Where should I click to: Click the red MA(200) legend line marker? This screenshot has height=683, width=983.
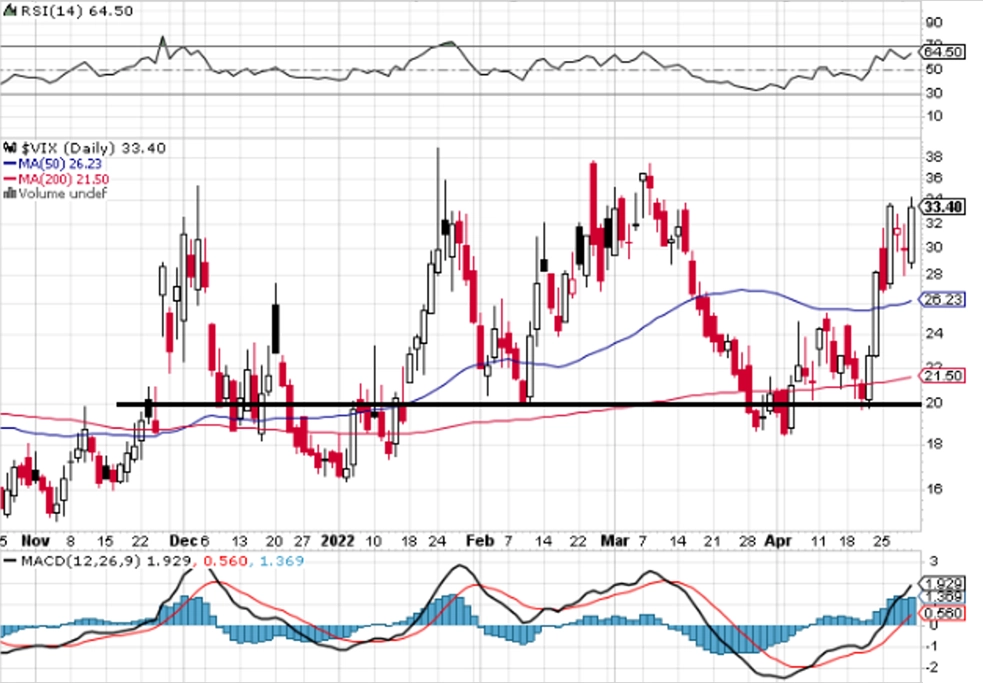[10, 179]
